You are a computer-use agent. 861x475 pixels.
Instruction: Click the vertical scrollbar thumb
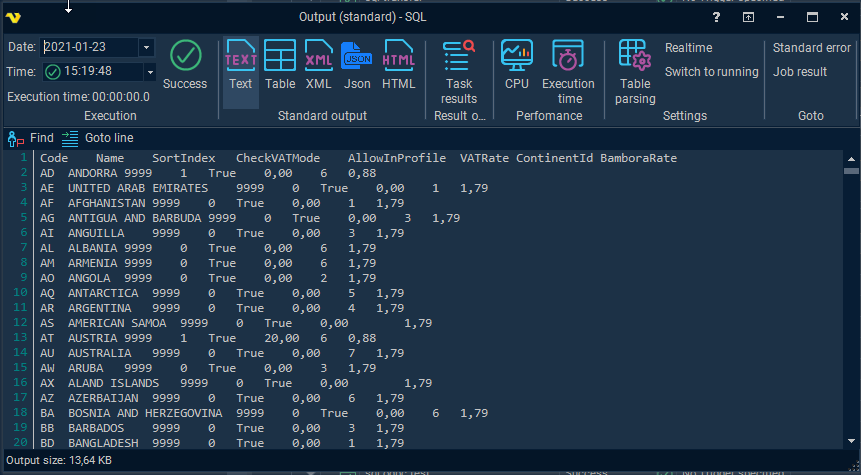(x=851, y=171)
